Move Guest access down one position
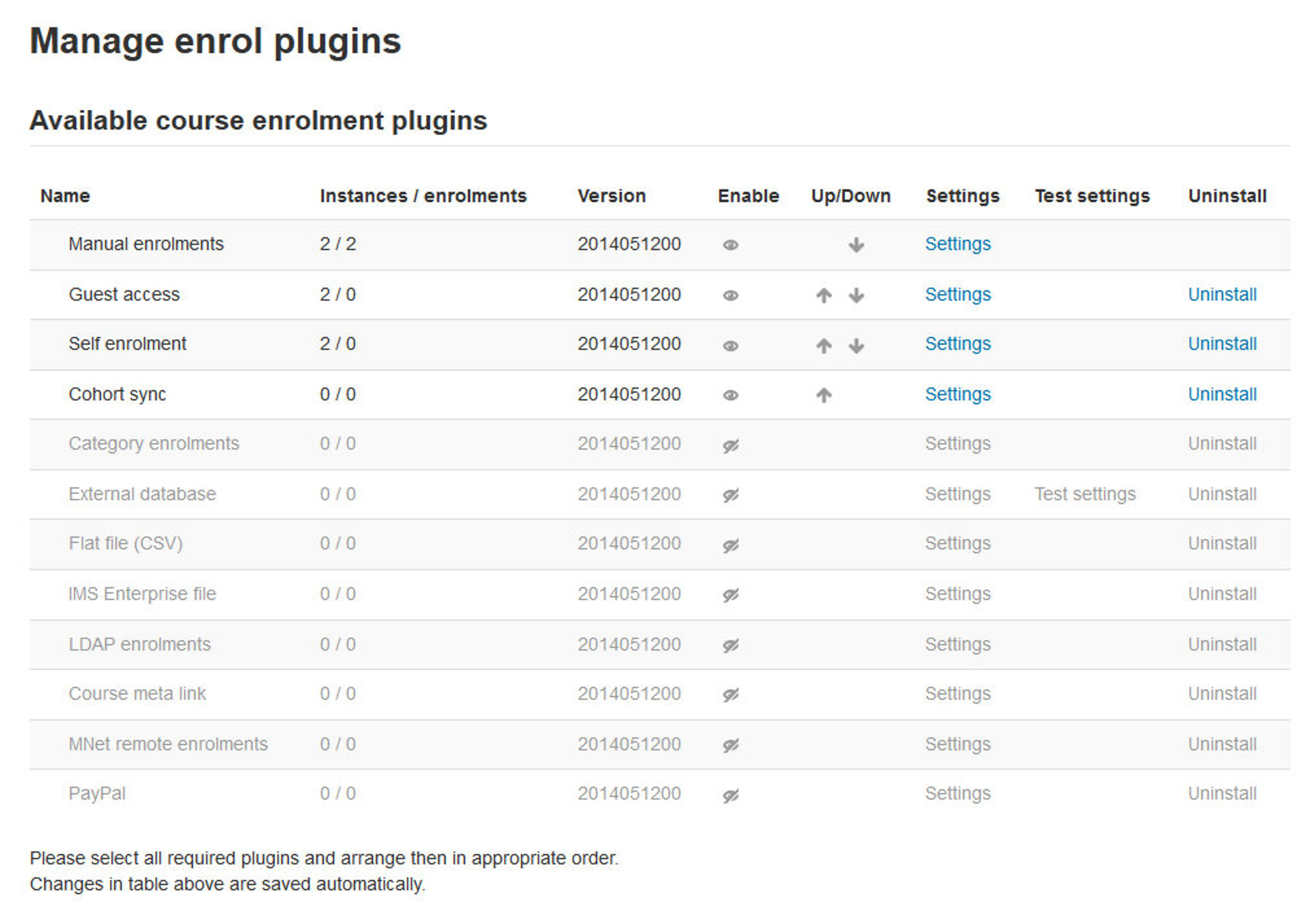Screen dimensions: 1310x924 click(856, 295)
